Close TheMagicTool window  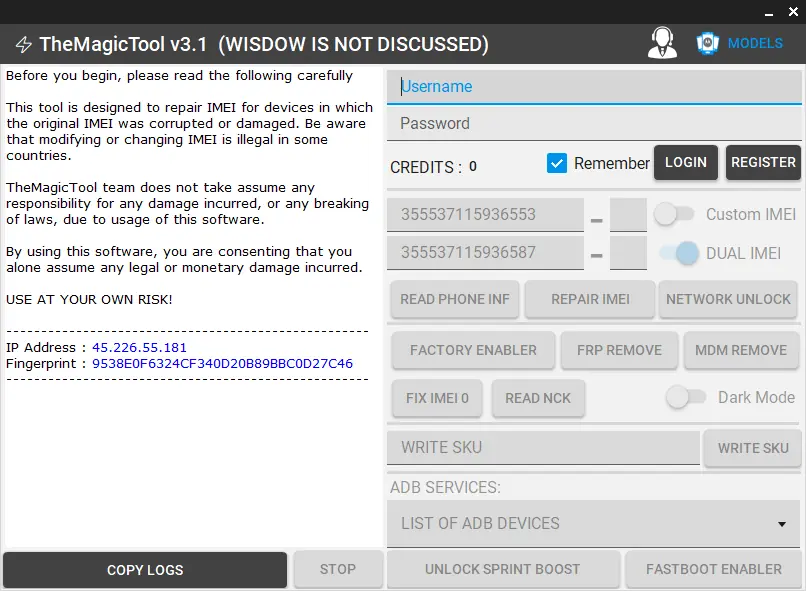(794, 12)
